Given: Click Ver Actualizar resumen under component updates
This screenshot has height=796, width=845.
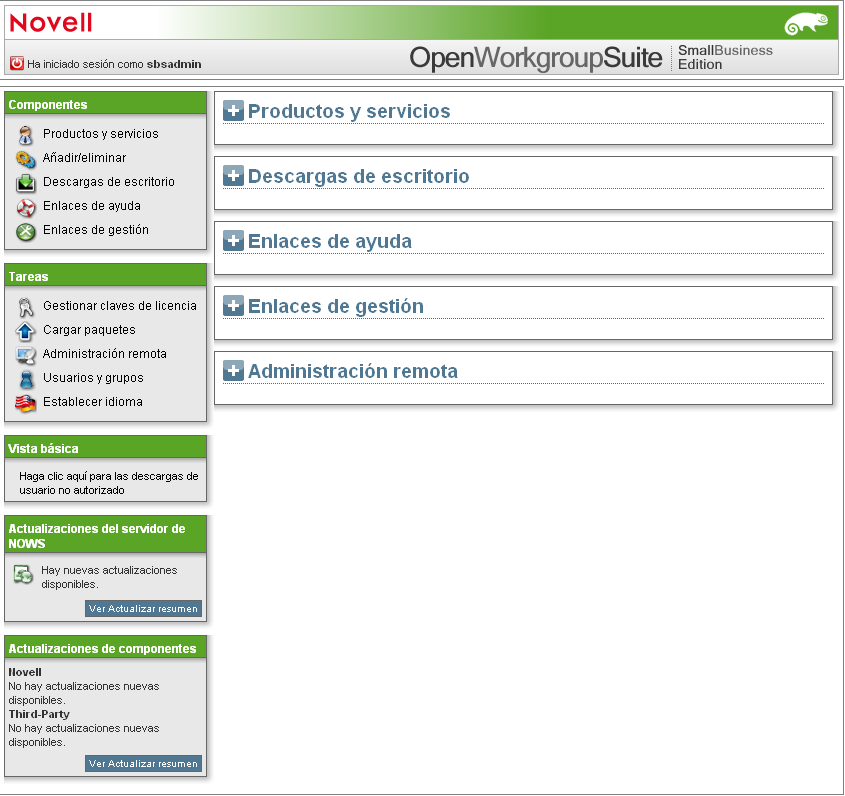Looking at the screenshot, I should point(143,764).
